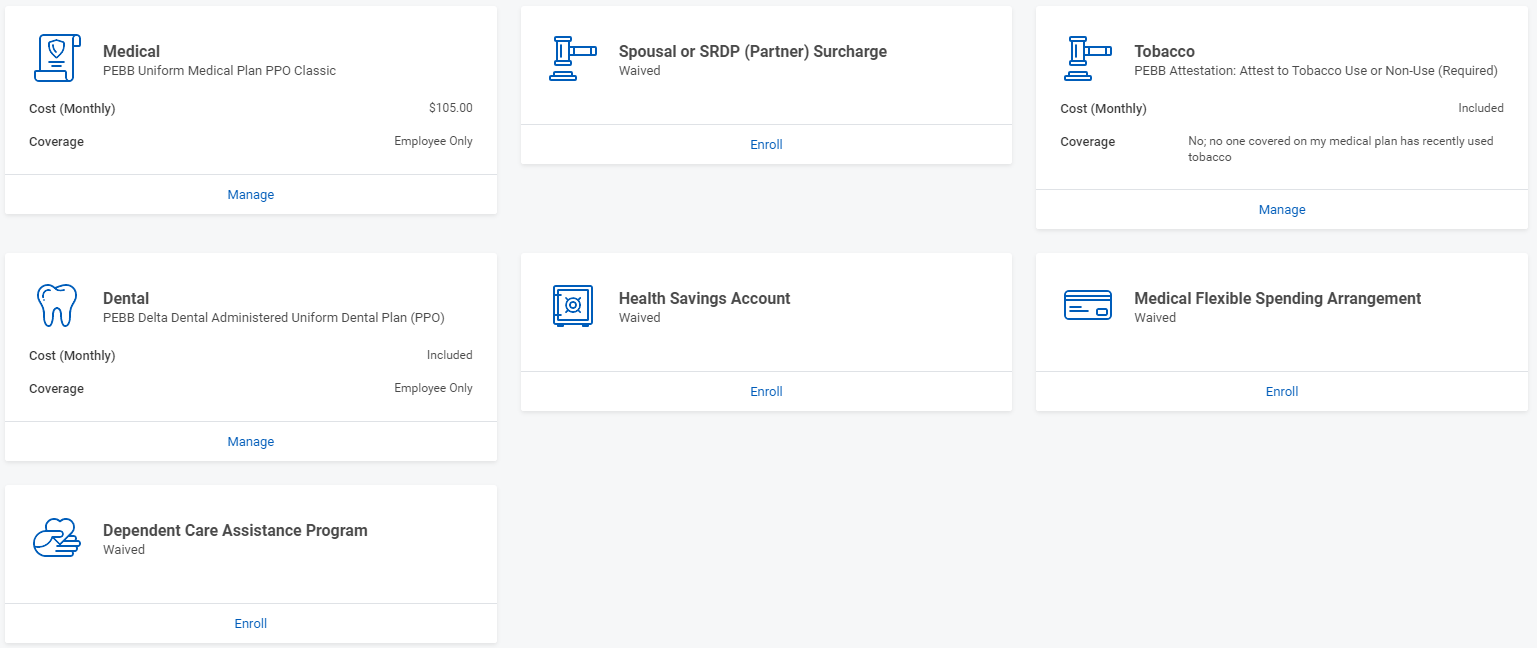Select the Medical card title

(131, 51)
